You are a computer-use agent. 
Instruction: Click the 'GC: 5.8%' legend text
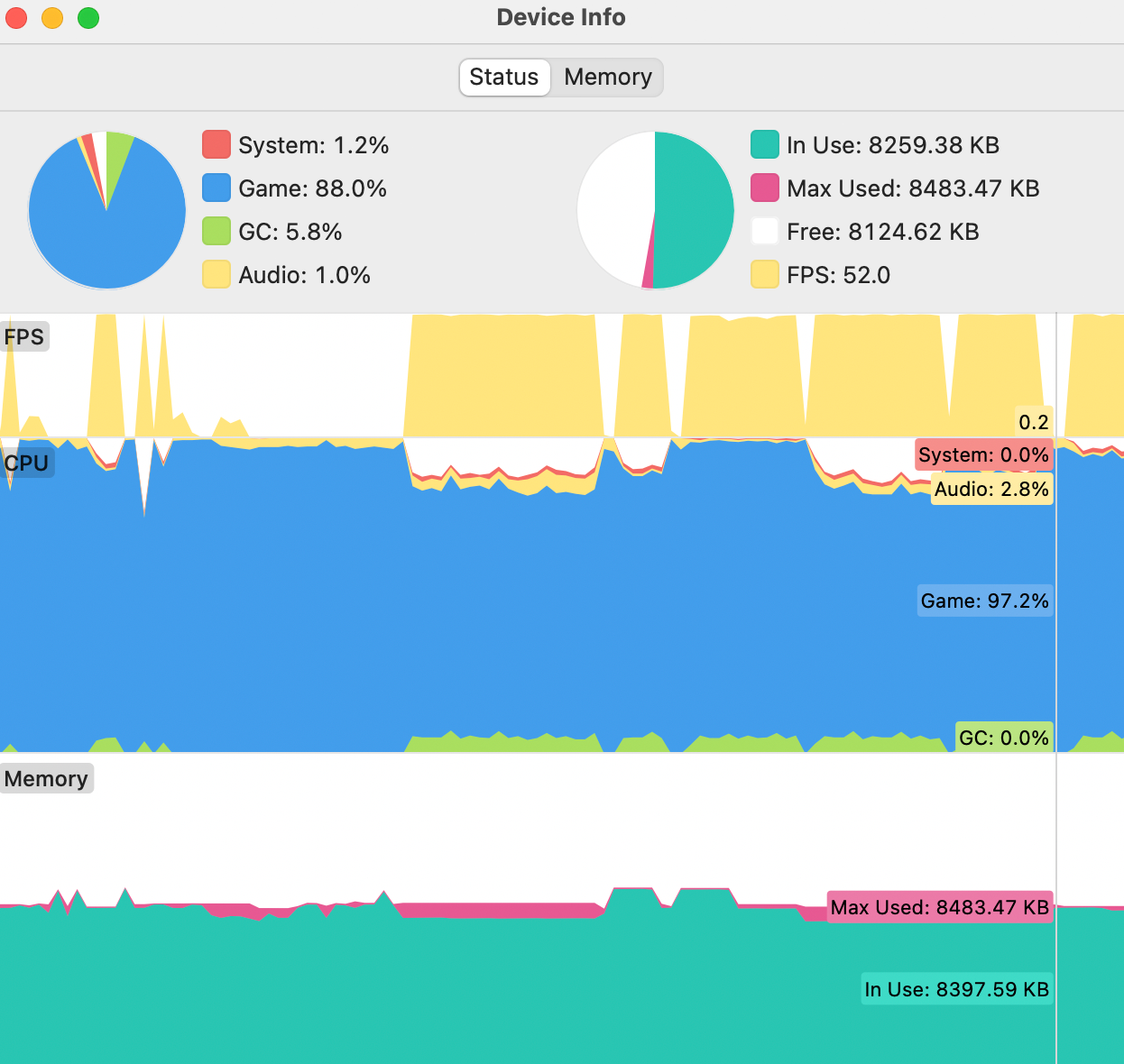290,232
